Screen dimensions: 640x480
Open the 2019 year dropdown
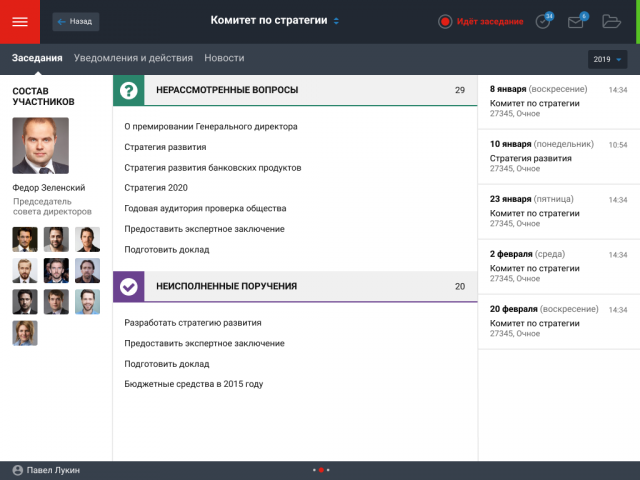click(x=607, y=60)
